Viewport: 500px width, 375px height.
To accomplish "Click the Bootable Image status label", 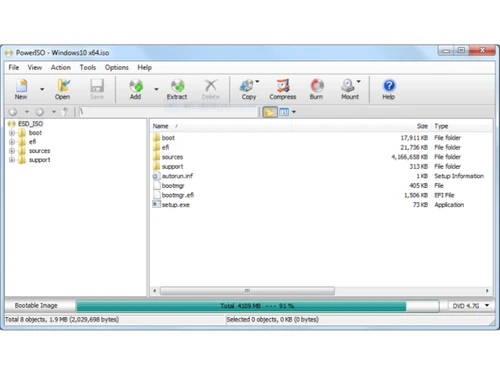I will pyautogui.click(x=36, y=305).
